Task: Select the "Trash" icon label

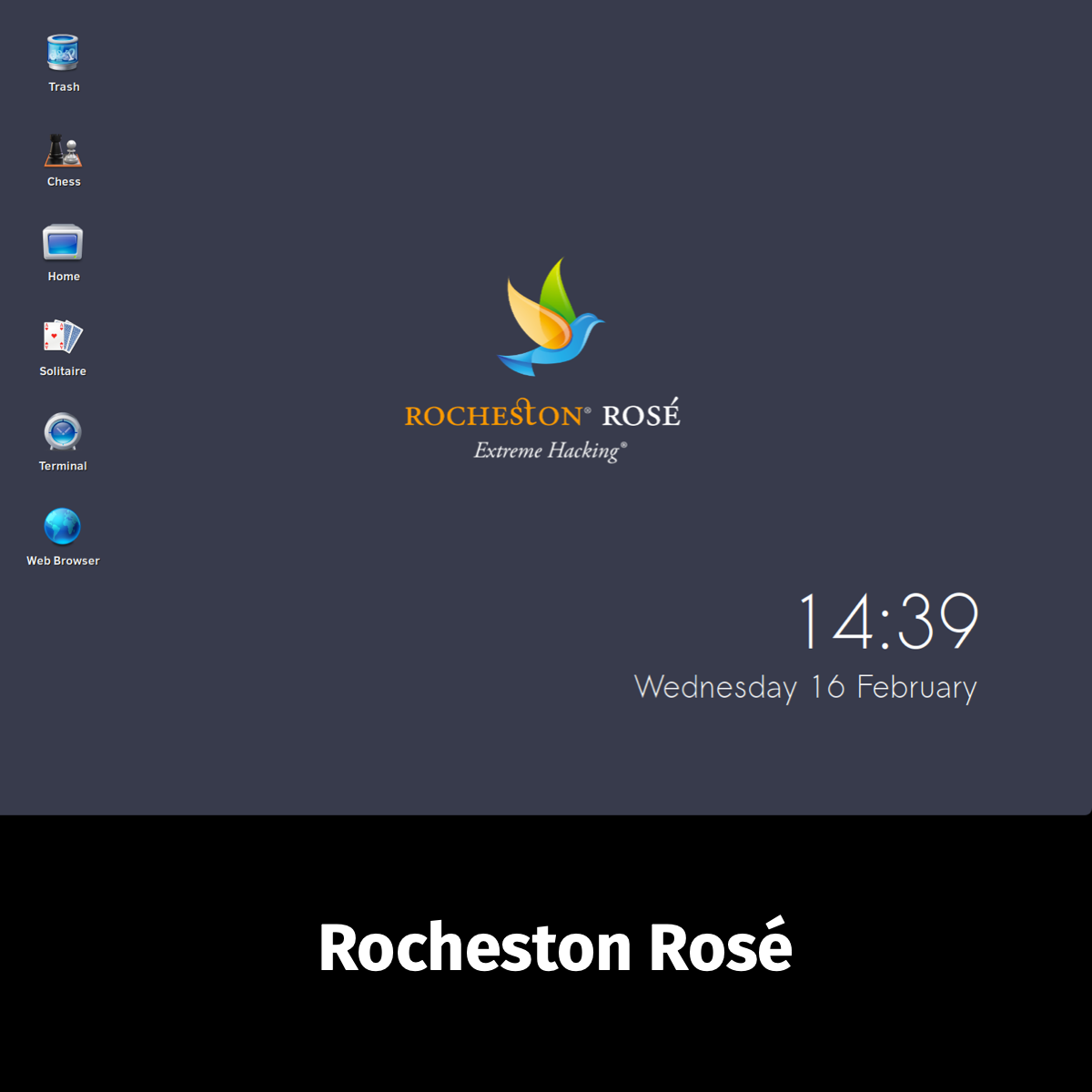Action: [x=64, y=87]
